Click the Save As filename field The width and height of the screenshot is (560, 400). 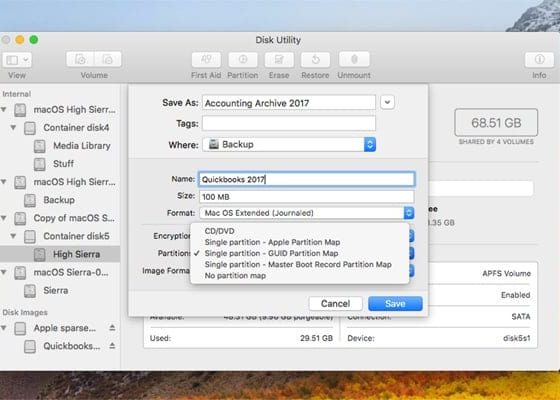coord(289,103)
